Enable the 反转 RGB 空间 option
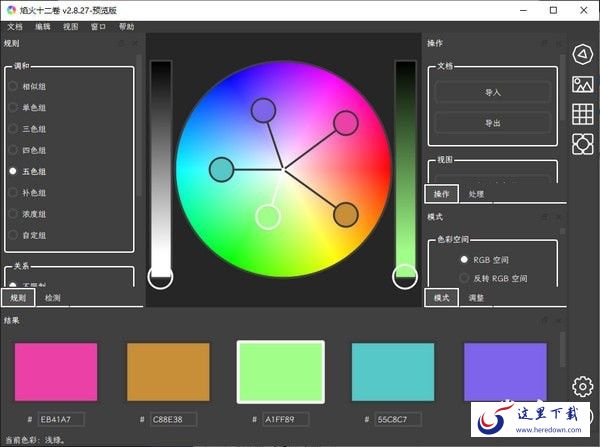 tap(464, 278)
